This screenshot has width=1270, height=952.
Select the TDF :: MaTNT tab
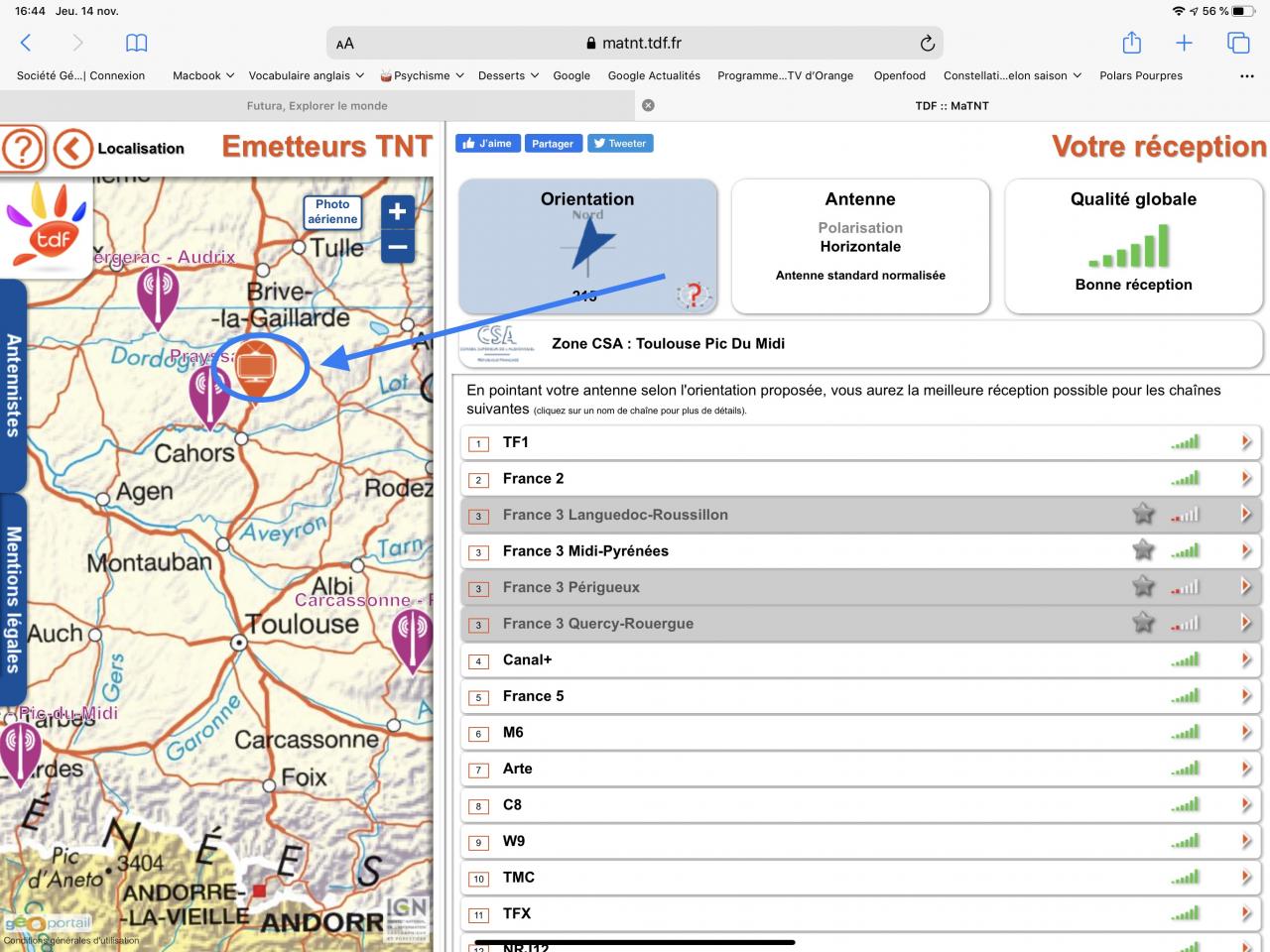952,105
